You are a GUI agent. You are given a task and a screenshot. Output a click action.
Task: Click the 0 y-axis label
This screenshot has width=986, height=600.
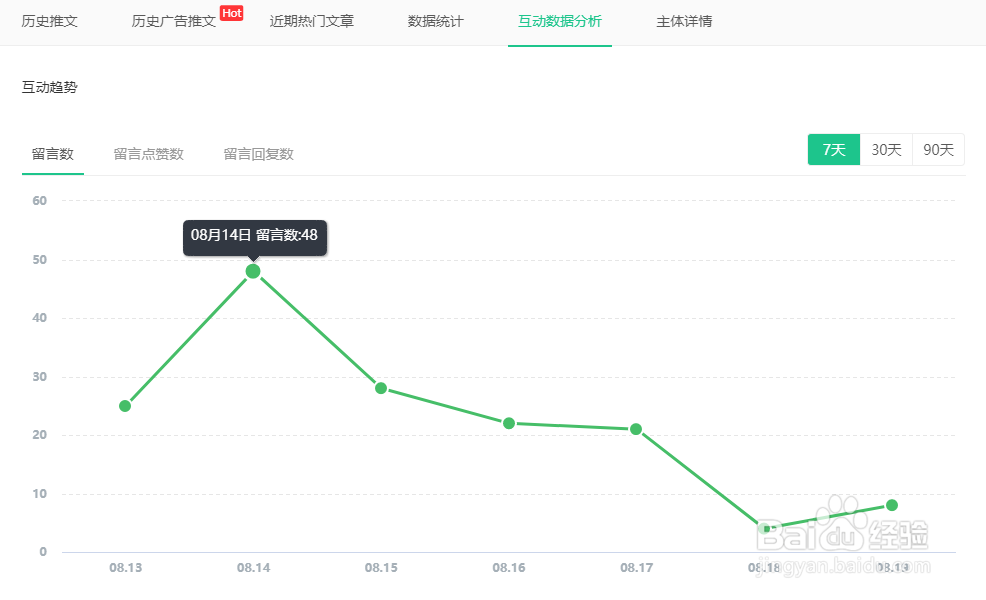click(x=43, y=552)
